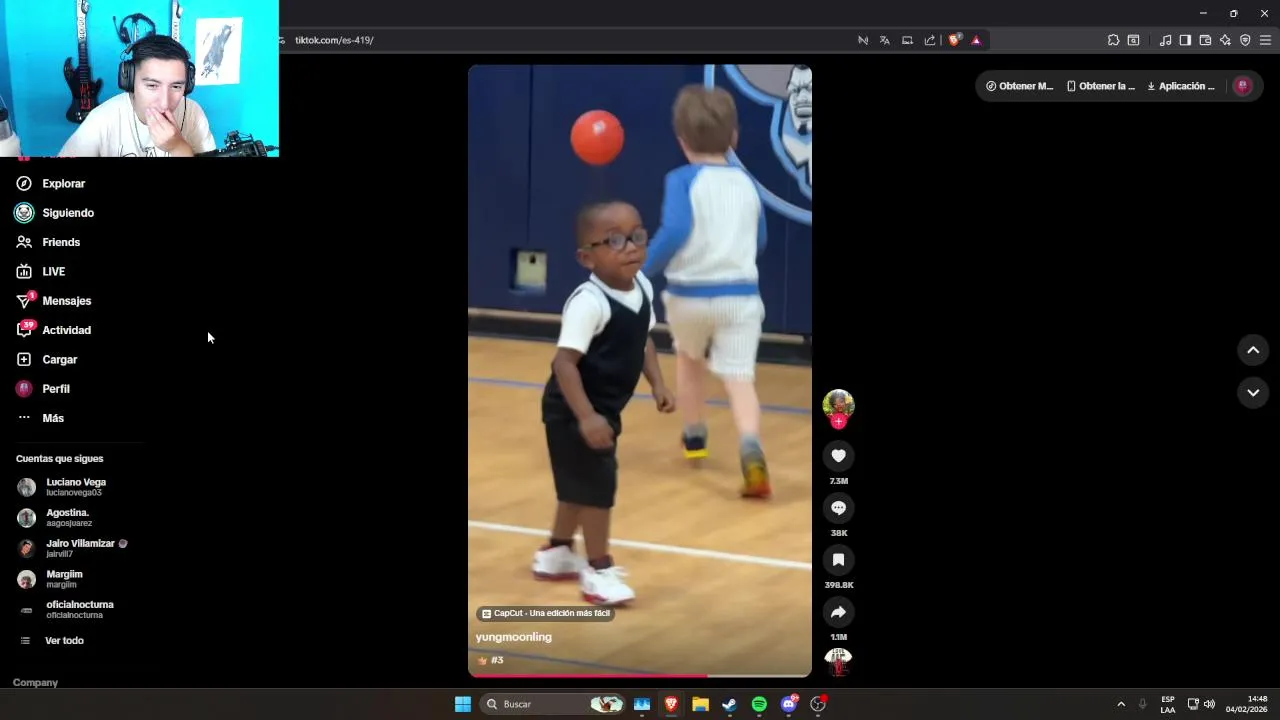Open the Brave Shields lion icon

click(x=954, y=40)
